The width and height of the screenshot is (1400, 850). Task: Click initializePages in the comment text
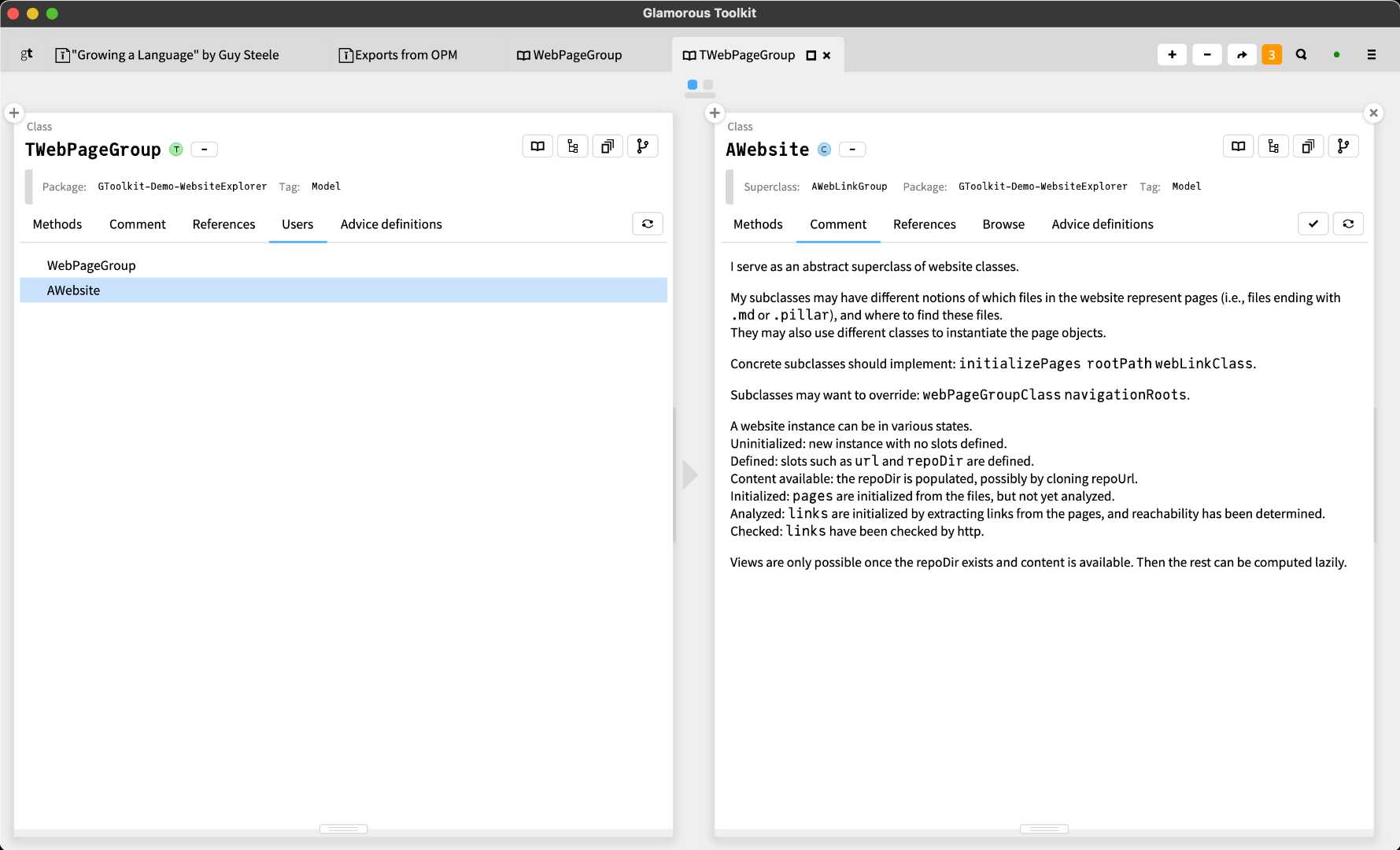click(1020, 364)
